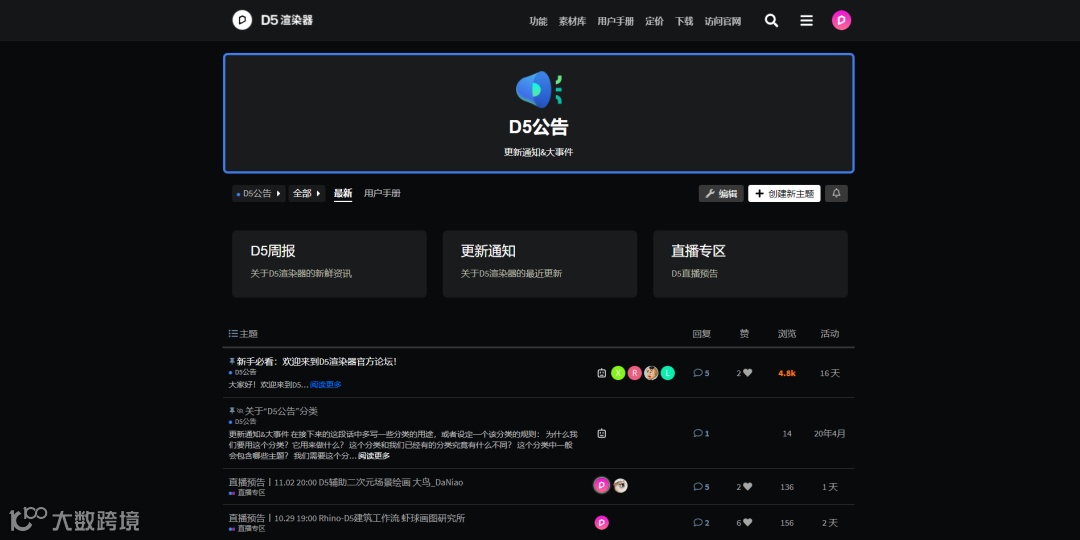The height and width of the screenshot is (540, 1080).
Task: Open 定价 in top navigation
Action: (x=654, y=21)
